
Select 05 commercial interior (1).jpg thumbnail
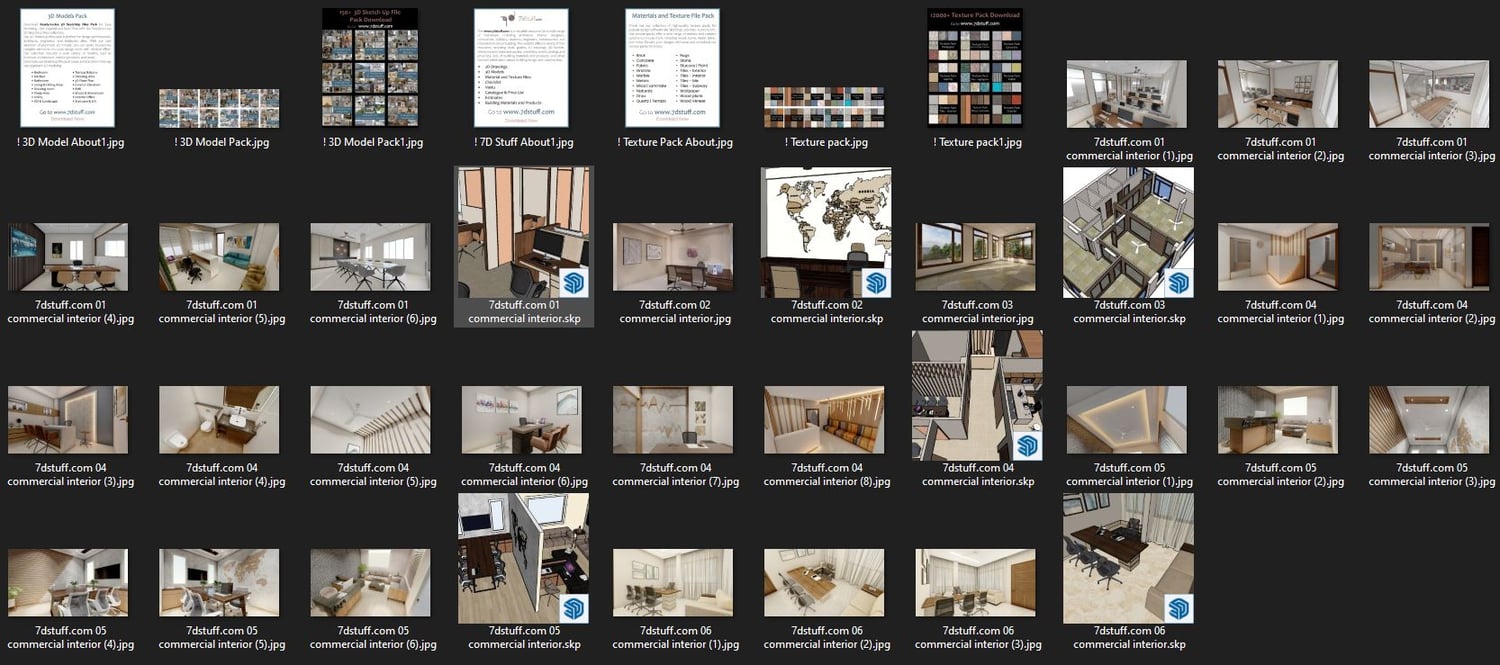[1127, 420]
